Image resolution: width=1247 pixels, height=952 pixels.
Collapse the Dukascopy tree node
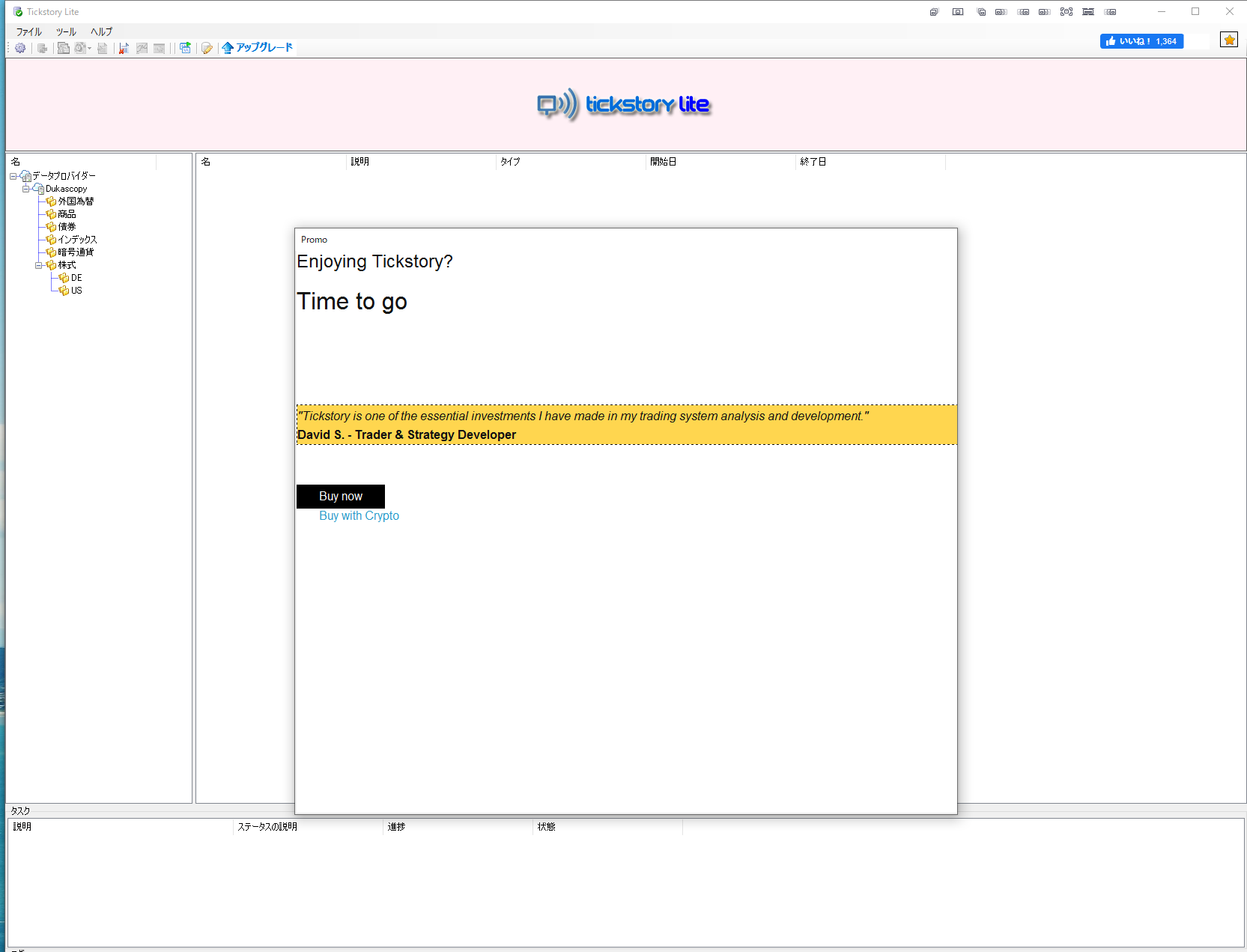point(25,189)
